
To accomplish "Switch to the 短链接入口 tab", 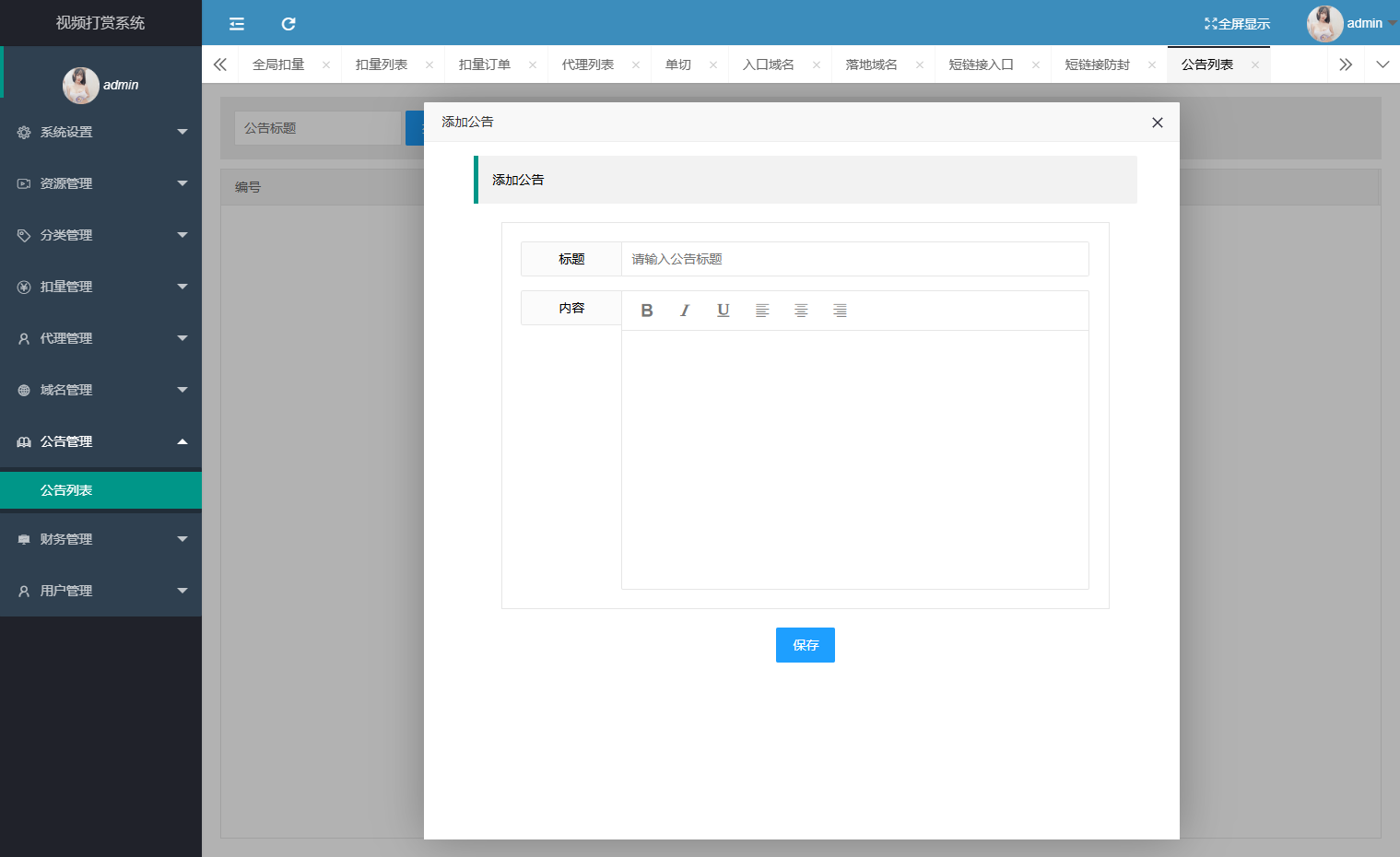I will 982,65.
